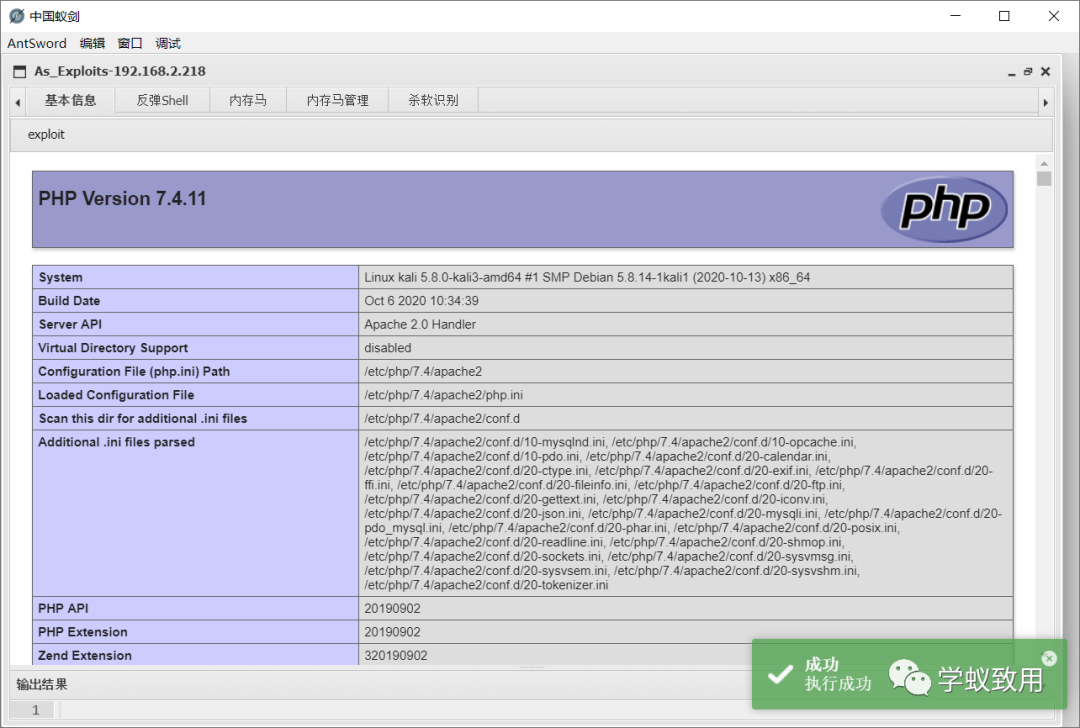
Task: Click the /etc/php/7.4/apache2/conf.d value
Action: pyautogui.click(x=442, y=419)
